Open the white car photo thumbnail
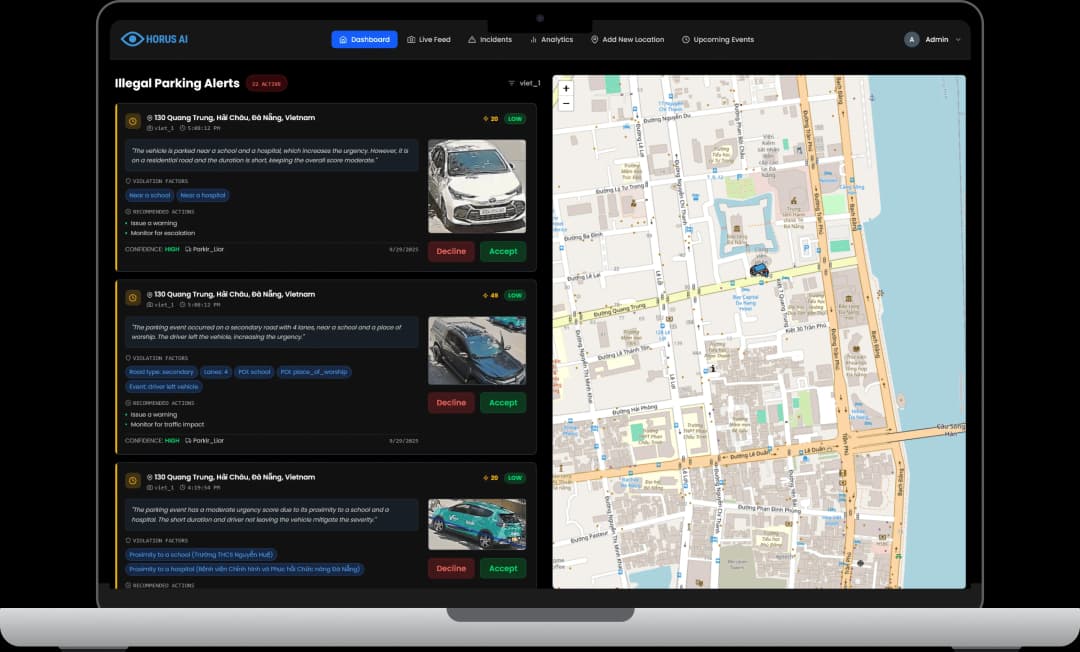Image resolution: width=1080 pixels, height=652 pixels. tap(477, 186)
